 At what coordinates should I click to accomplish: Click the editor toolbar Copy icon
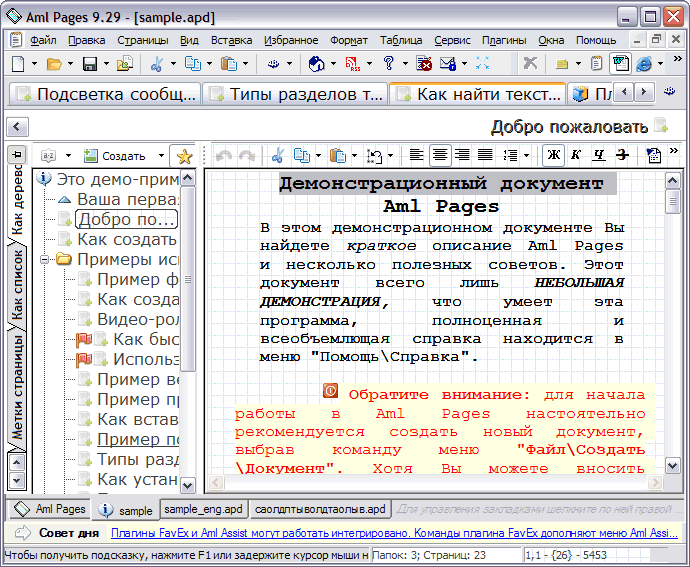[302, 155]
